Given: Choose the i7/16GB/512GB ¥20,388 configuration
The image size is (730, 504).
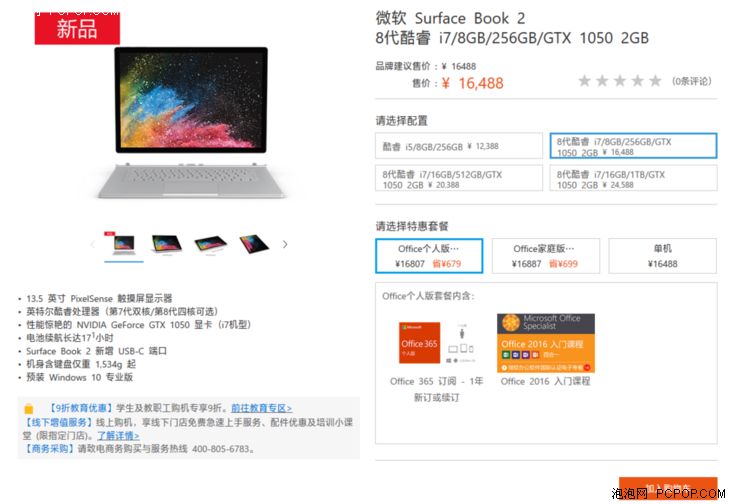Looking at the screenshot, I should (x=459, y=178).
